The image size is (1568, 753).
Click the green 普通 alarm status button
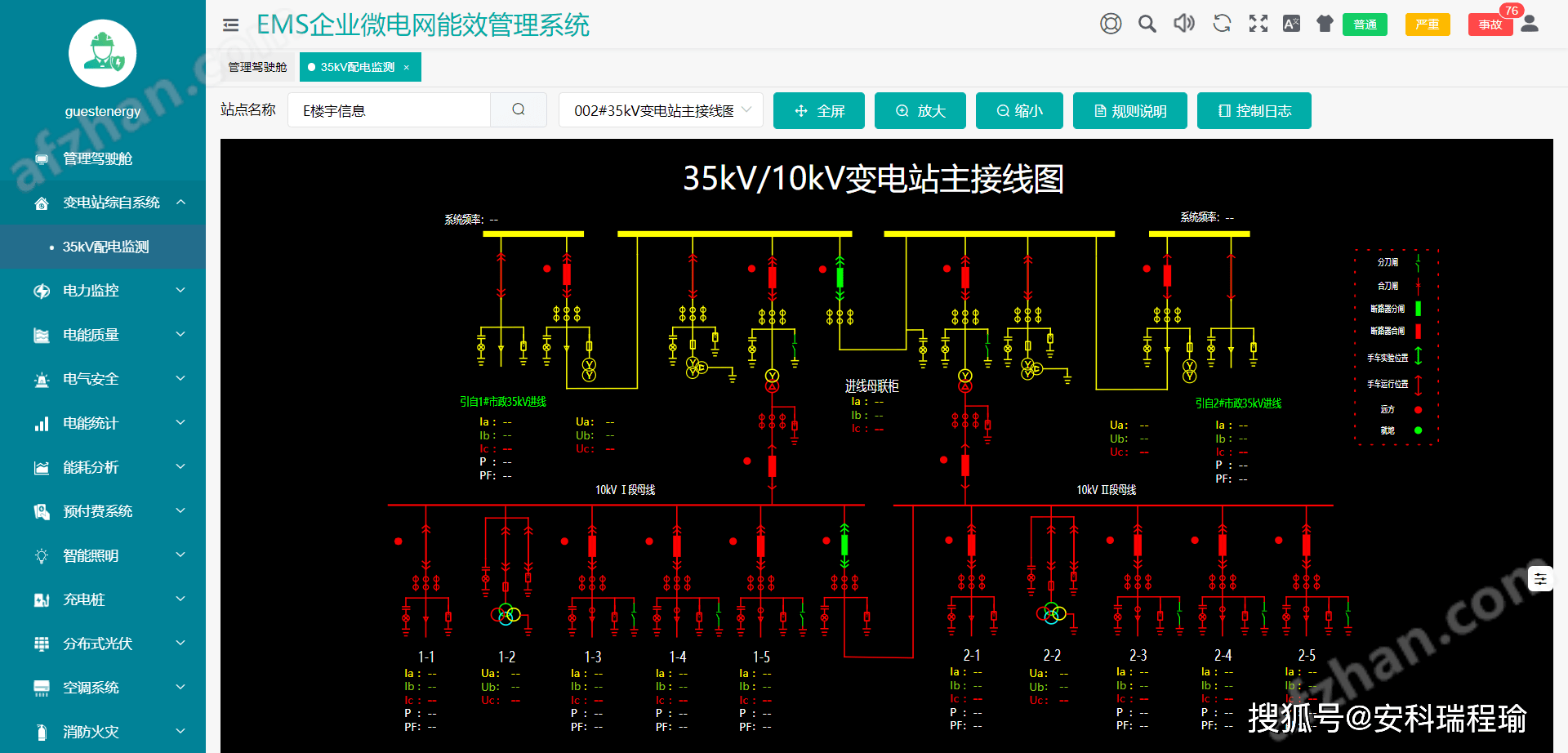pyautogui.click(x=1365, y=25)
